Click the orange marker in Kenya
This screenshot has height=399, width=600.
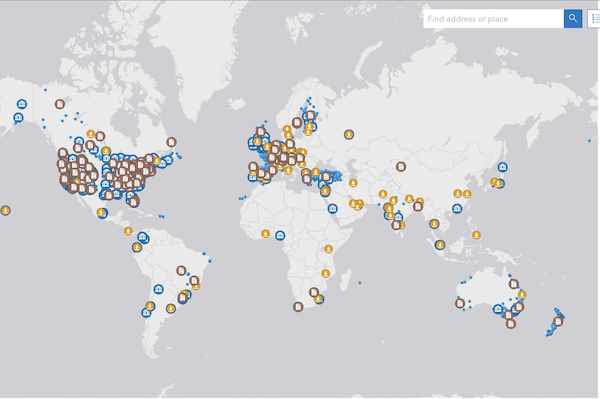pos(328,249)
